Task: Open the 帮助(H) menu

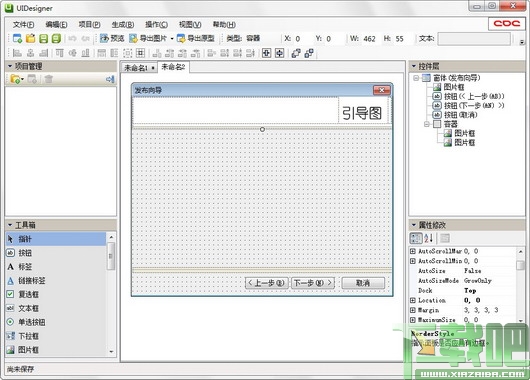Action: [x=224, y=25]
